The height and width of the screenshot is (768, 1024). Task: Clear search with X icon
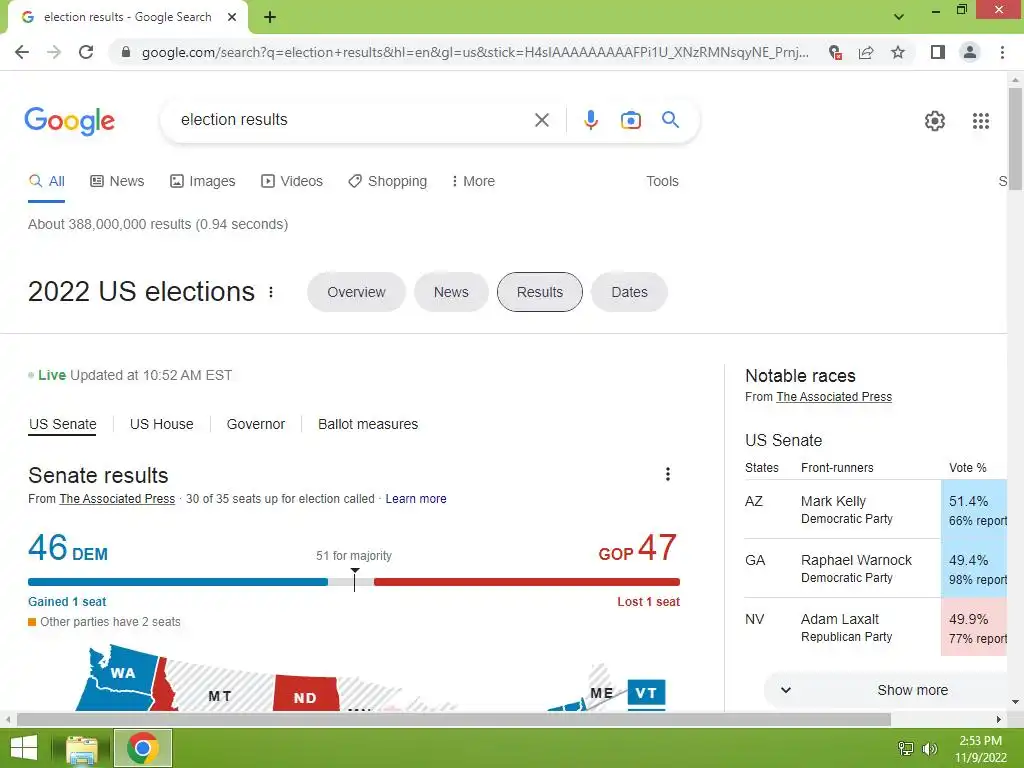click(x=541, y=120)
